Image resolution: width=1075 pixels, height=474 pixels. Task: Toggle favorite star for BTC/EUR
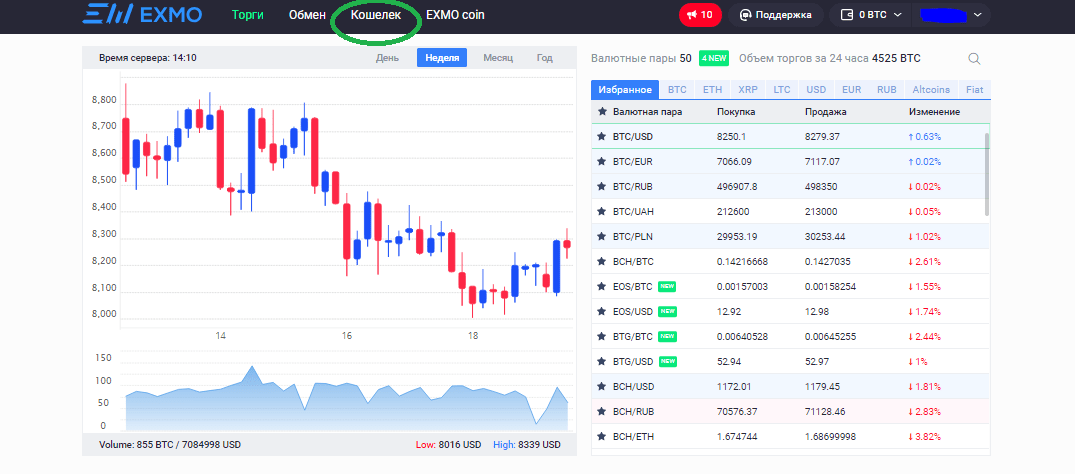pos(601,161)
